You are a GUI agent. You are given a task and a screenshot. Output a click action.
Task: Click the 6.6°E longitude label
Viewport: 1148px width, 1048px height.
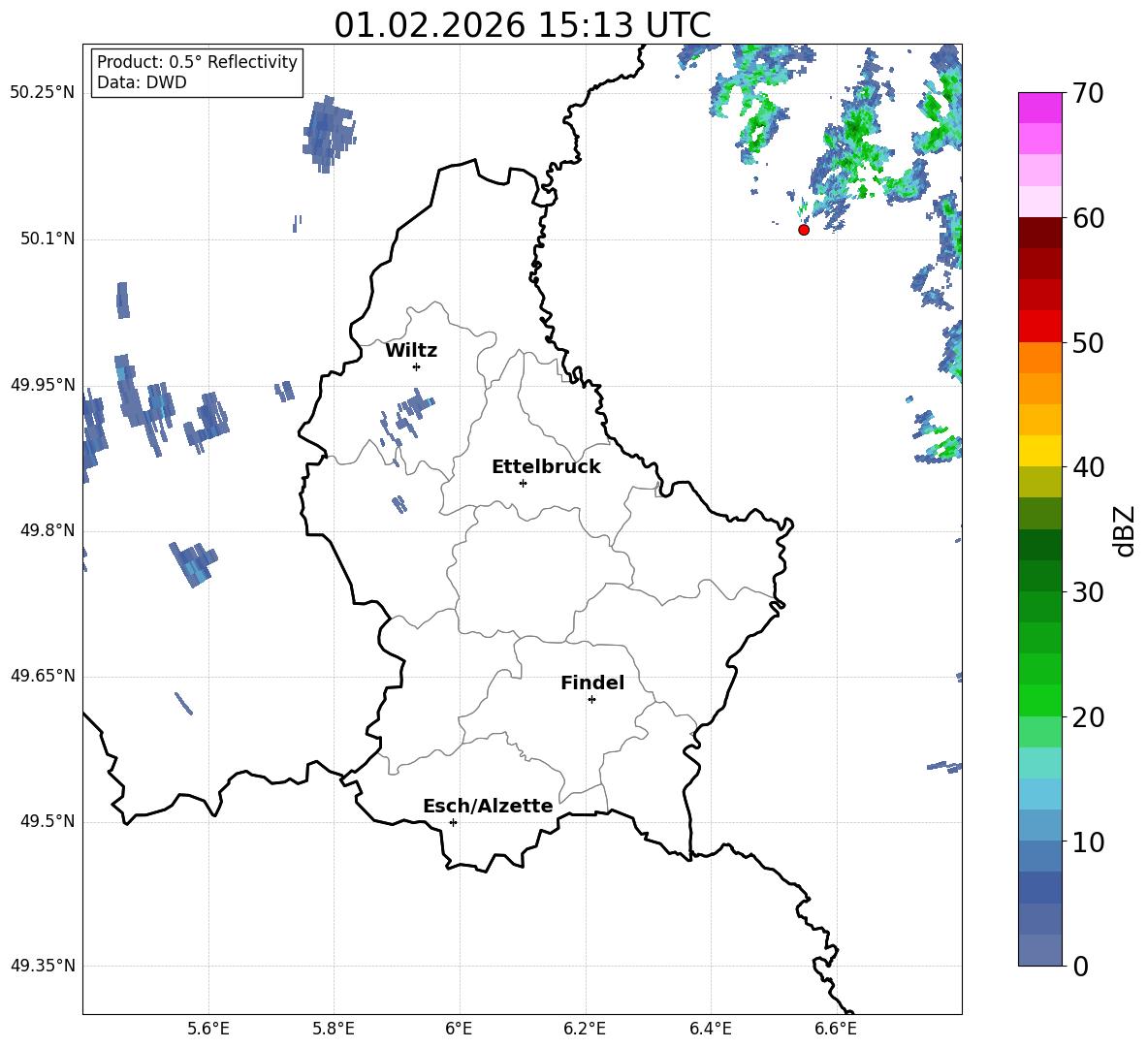[x=836, y=1029]
